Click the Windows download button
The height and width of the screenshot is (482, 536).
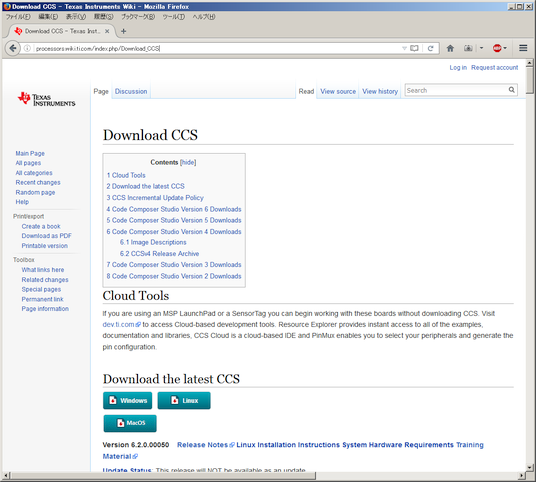click(128, 400)
